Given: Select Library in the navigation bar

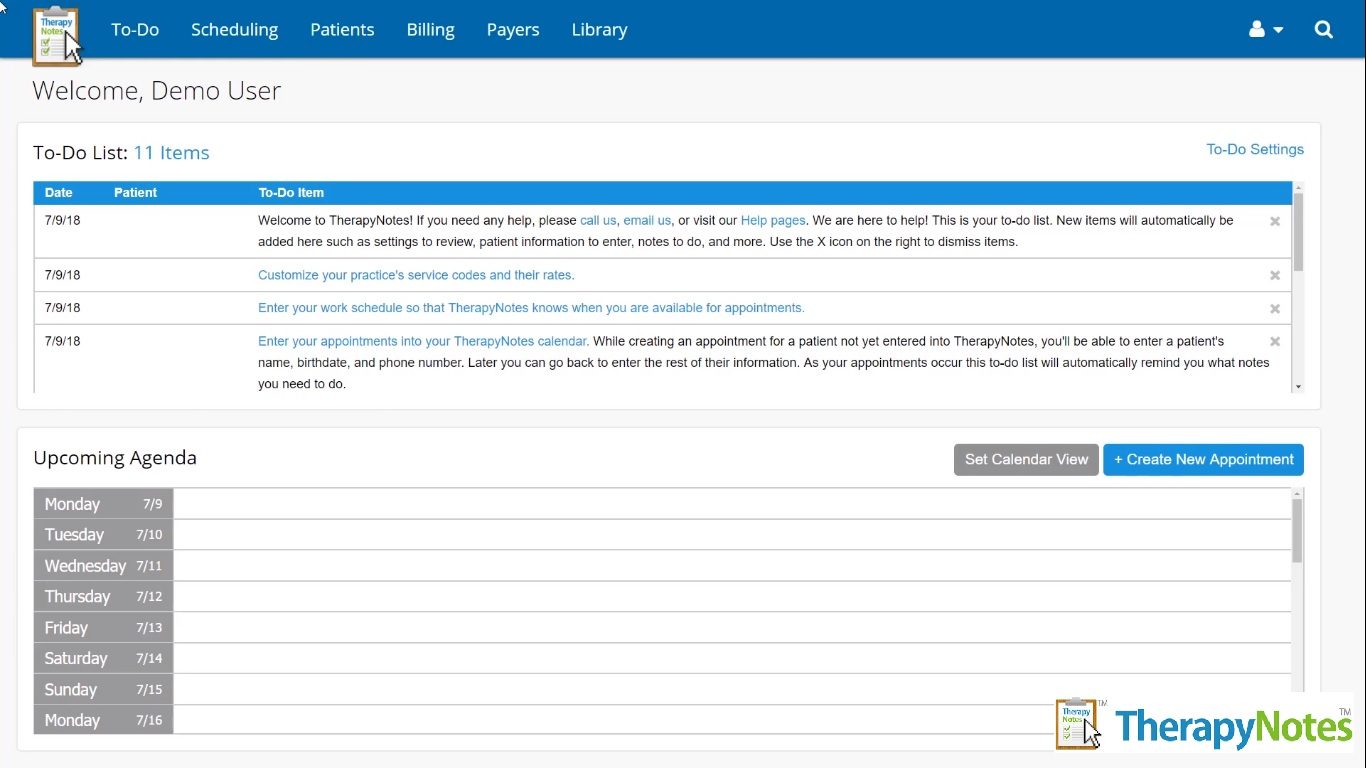Looking at the screenshot, I should (x=599, y=30).
